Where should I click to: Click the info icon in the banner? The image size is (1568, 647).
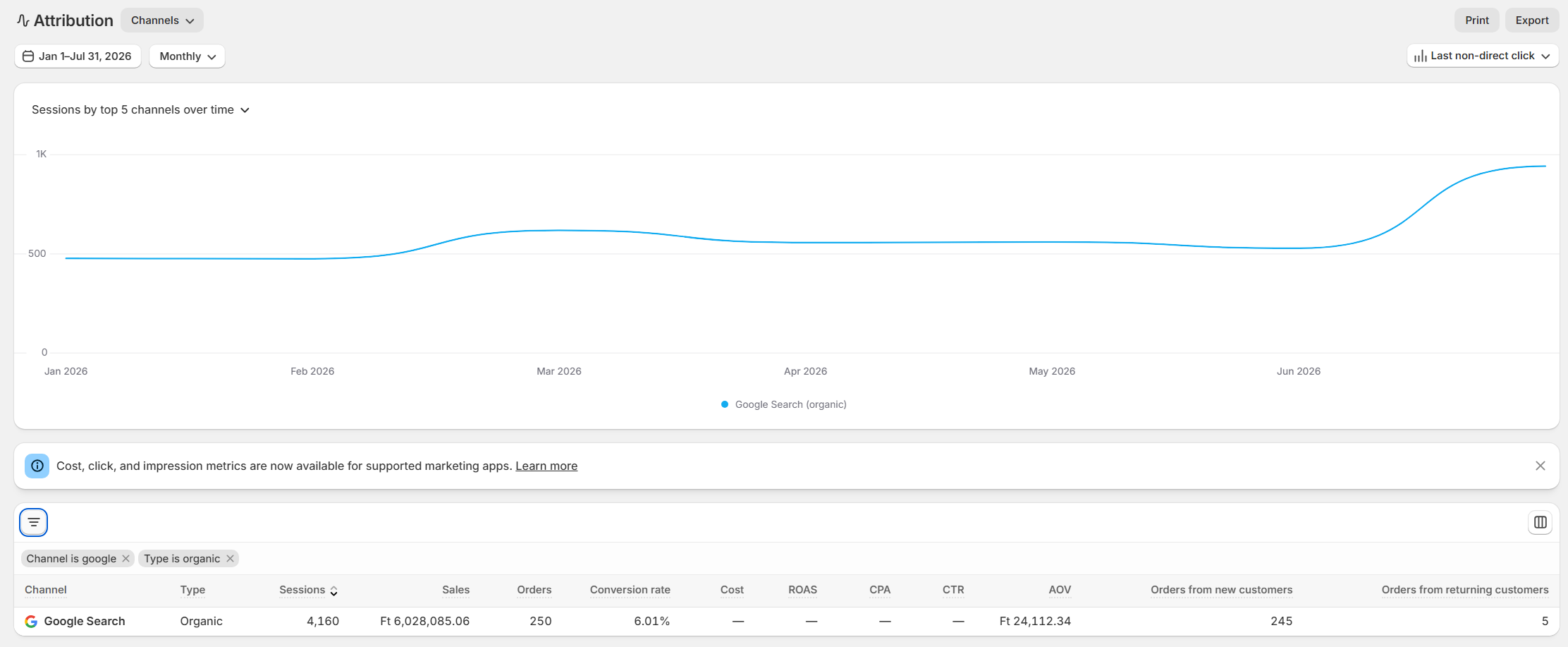click(x=37, y=466)
